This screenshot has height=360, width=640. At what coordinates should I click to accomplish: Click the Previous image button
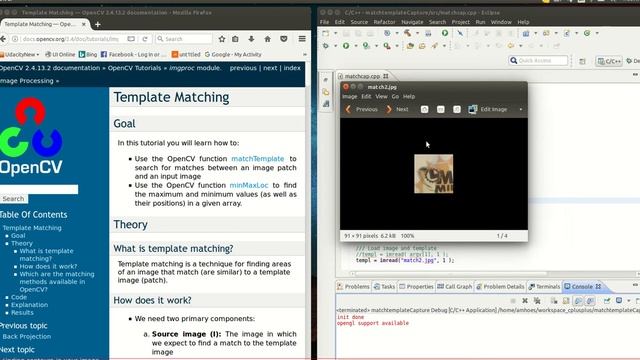coord(362,109)
